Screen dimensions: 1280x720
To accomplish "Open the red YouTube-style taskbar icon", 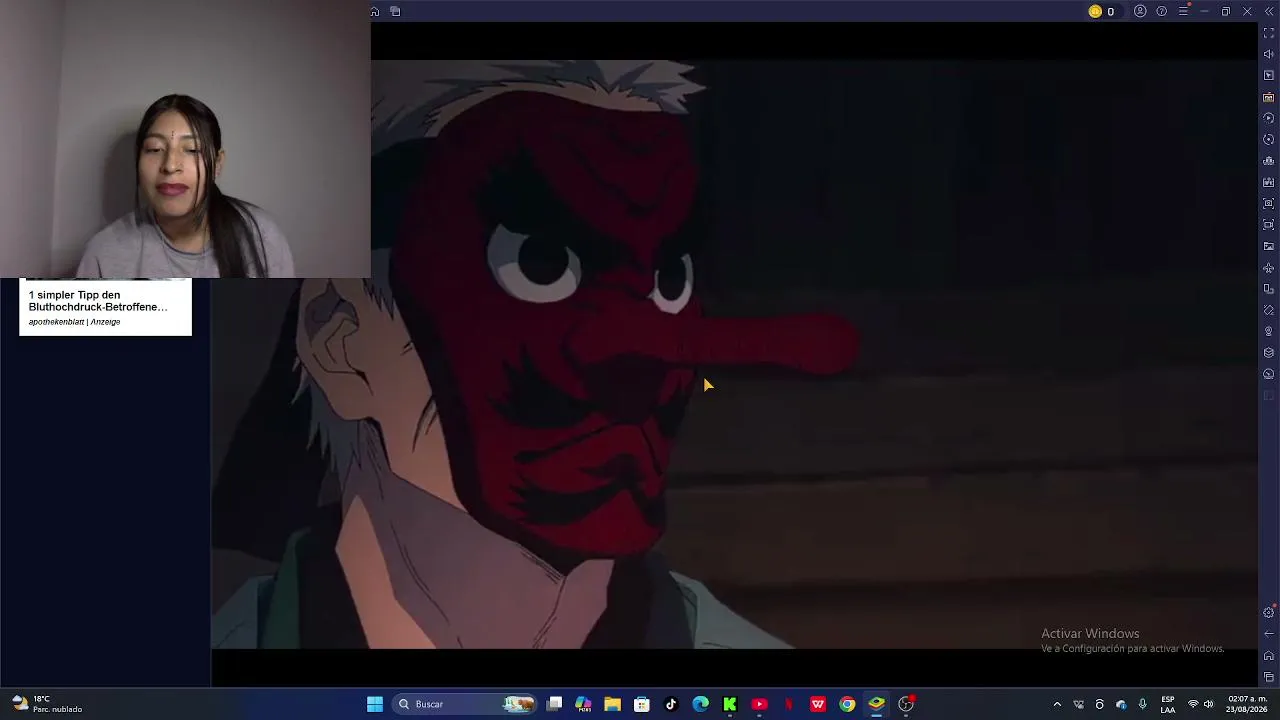I will pos(759,704).
